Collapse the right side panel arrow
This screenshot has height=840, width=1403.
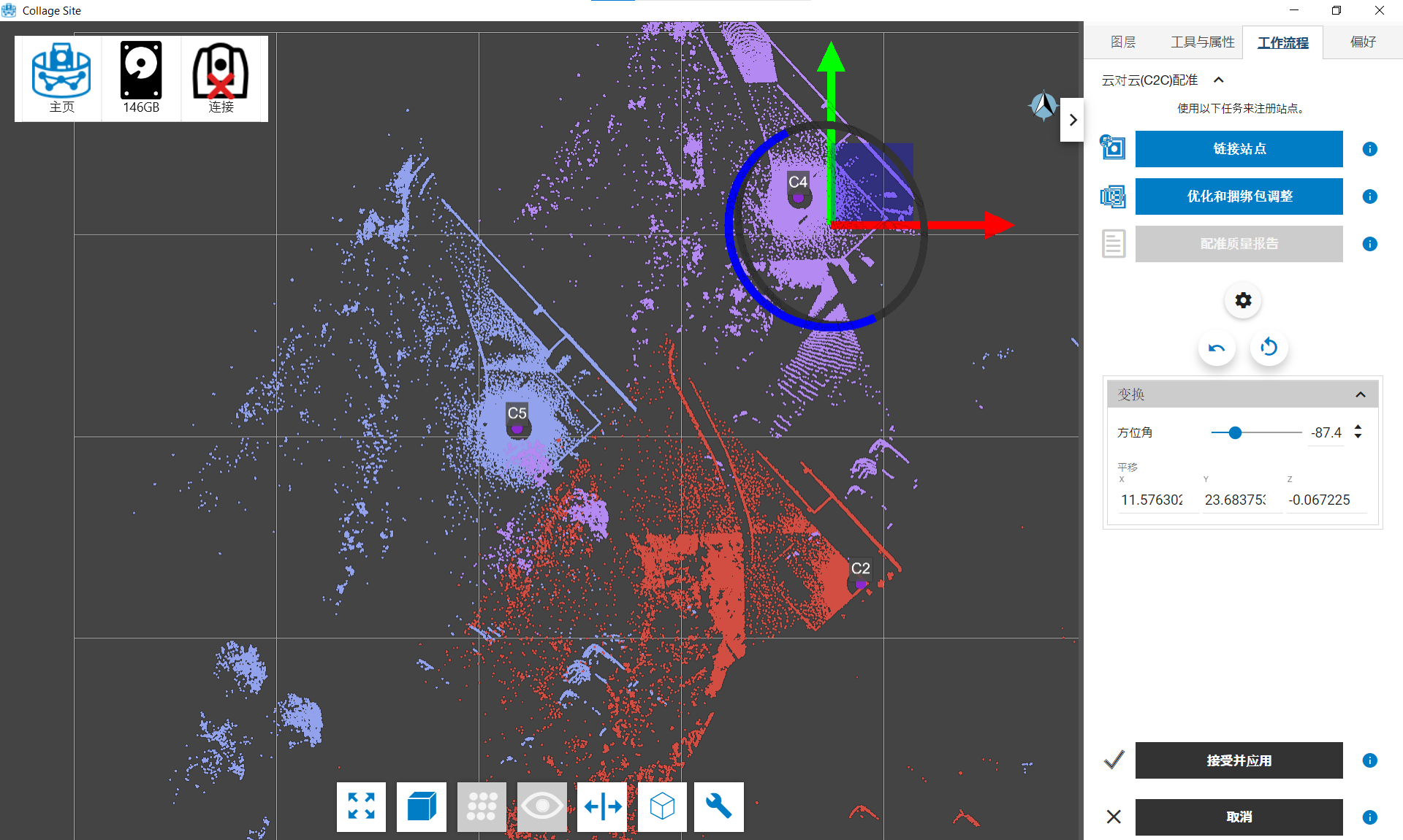(x=1072, y=120)
